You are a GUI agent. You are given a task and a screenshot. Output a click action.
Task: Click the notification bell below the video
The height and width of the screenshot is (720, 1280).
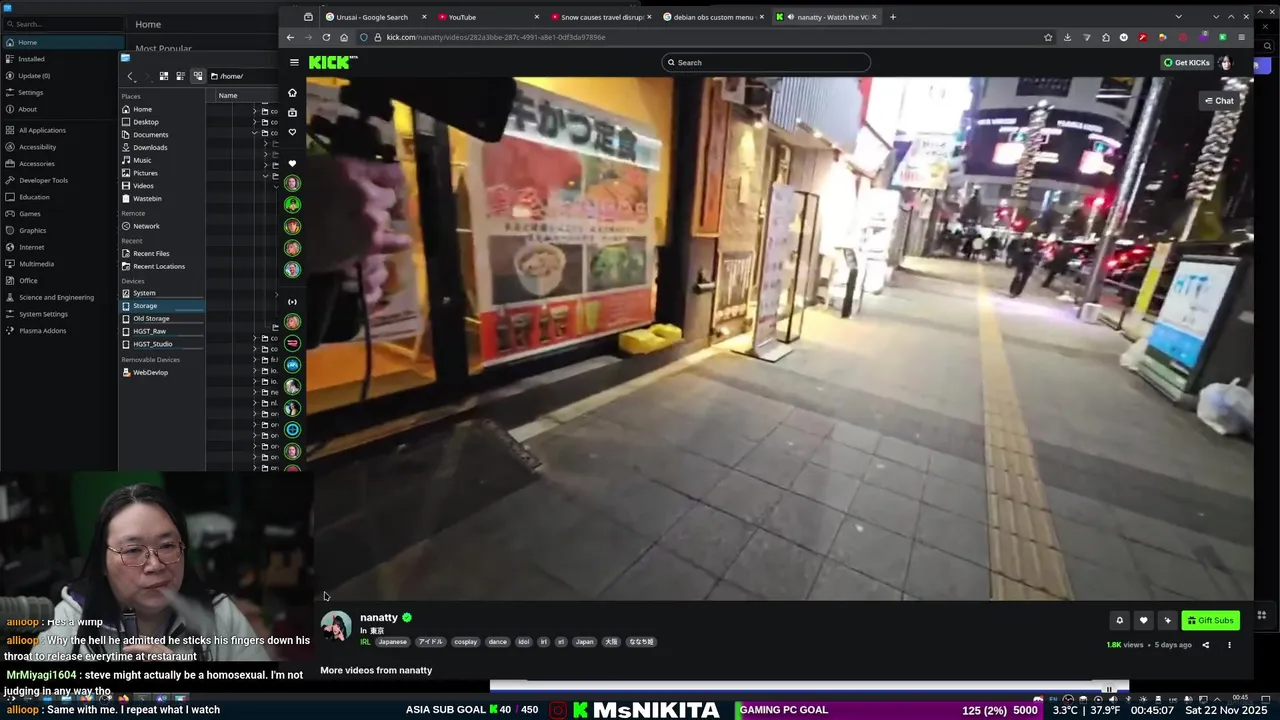coord(1119,620)
